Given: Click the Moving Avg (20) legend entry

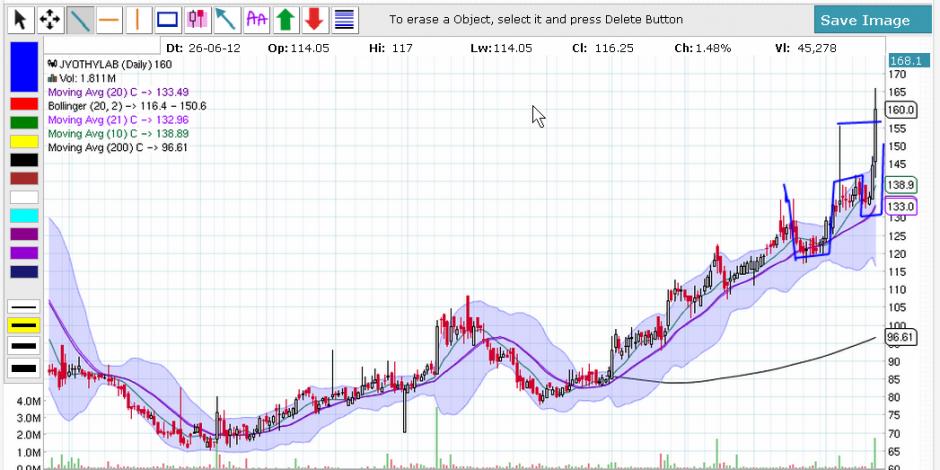Looking at the screenshot, I should coord(118,92).
